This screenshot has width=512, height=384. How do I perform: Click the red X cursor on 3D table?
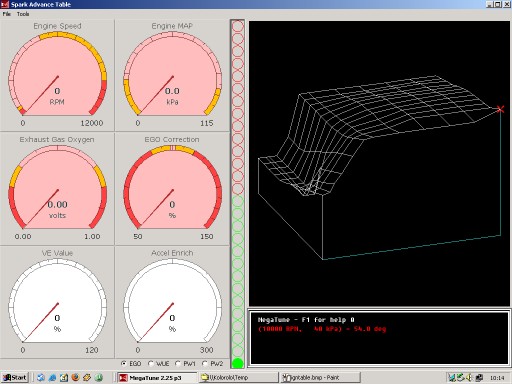click(x=500, y=109)
